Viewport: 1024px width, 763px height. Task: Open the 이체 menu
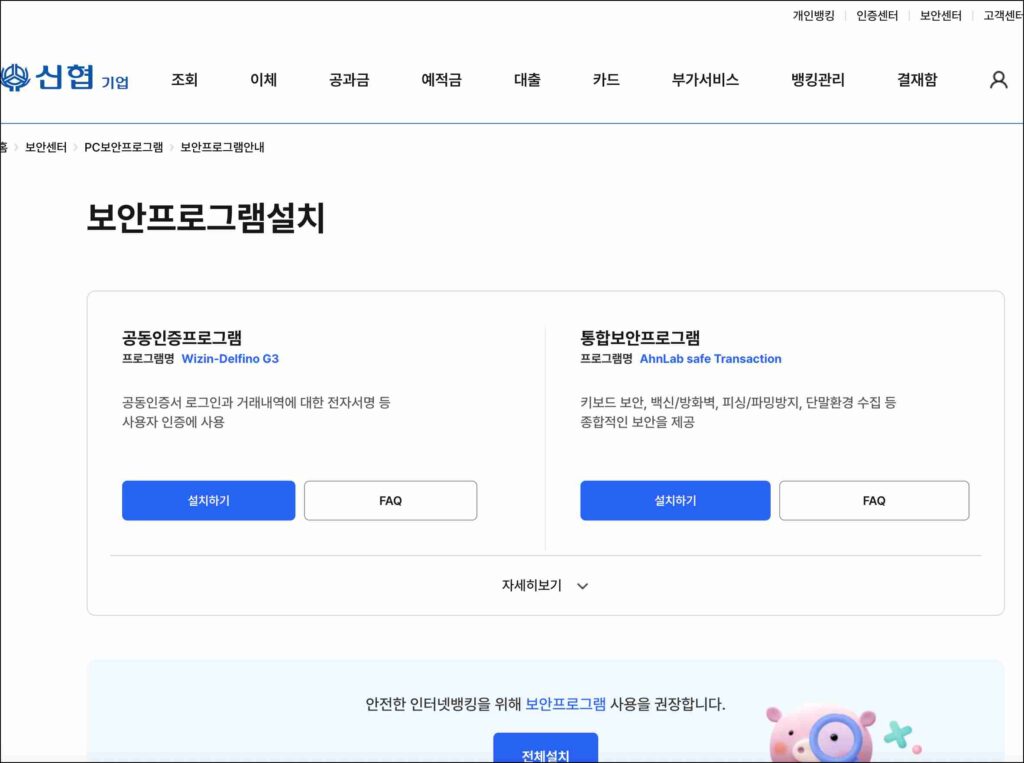[263, 80]
